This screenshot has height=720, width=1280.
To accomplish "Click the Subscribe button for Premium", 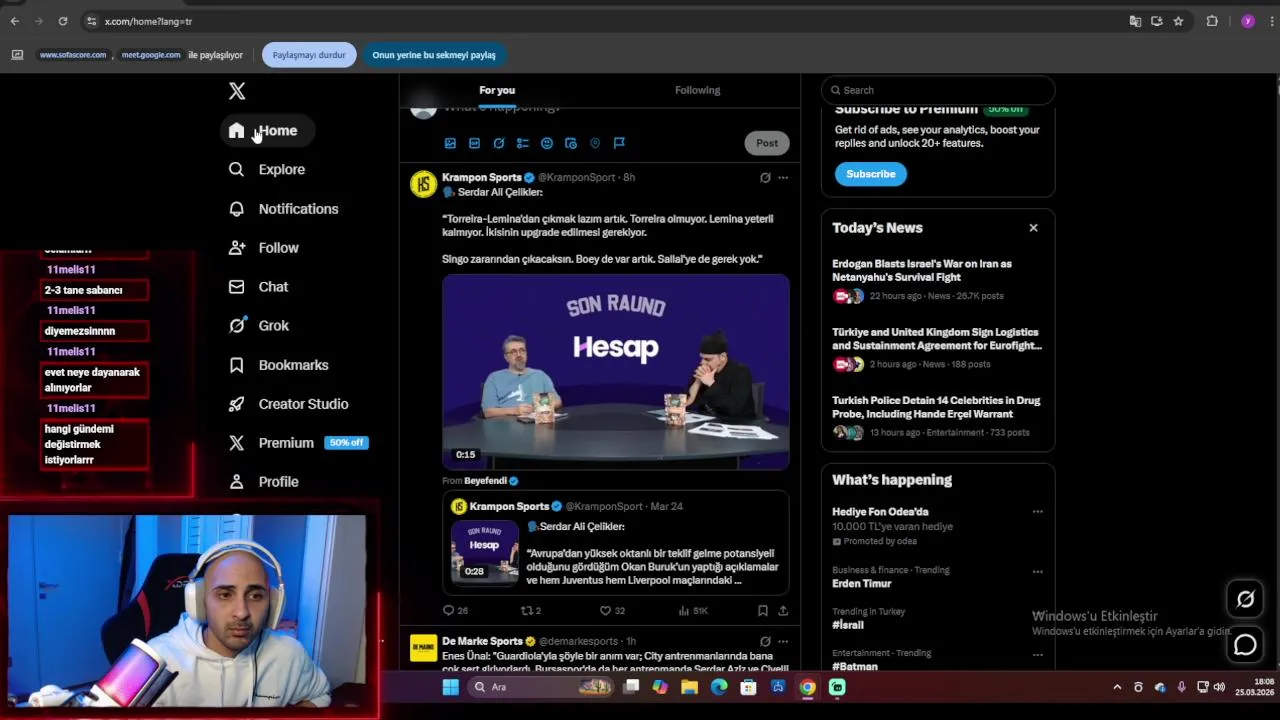I will point(871,174).
